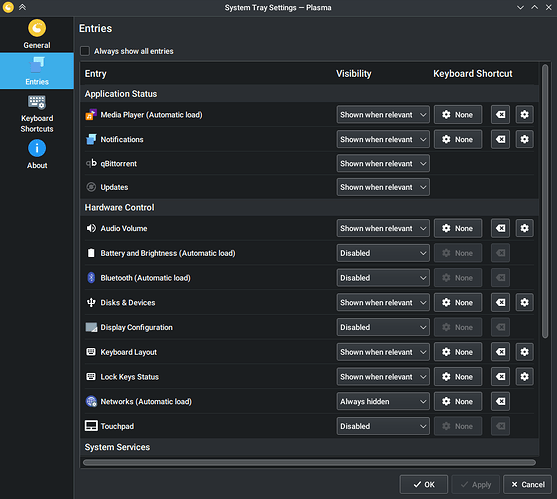
Task: Enable Always show all entries checkbox
Action: (x=85, y=51)
